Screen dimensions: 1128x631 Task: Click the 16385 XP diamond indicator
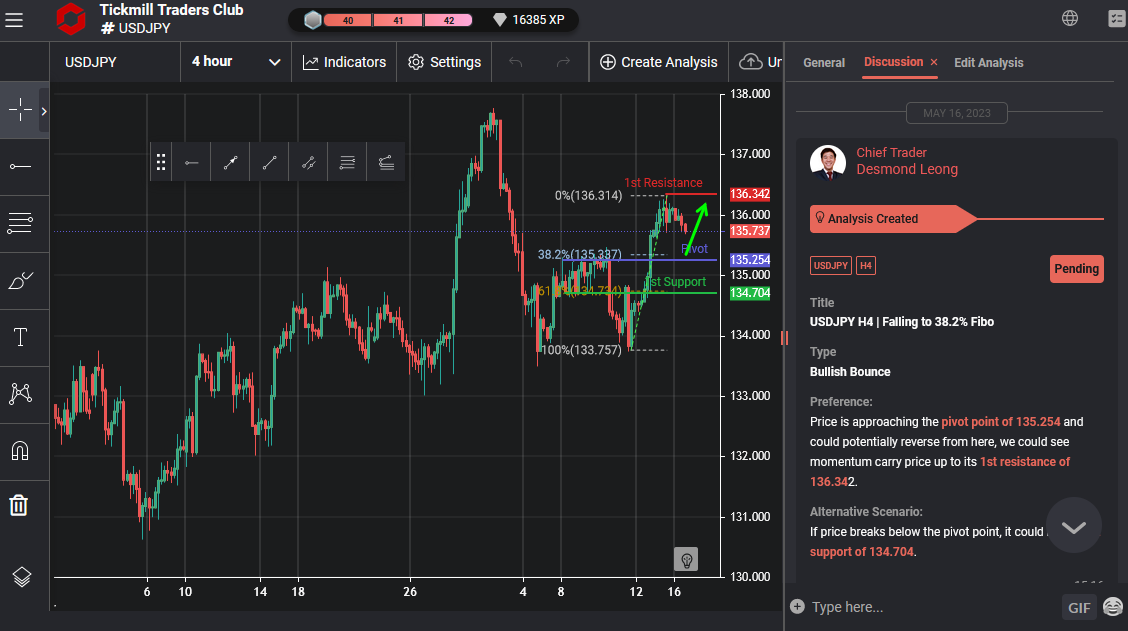tap(529, 20)
